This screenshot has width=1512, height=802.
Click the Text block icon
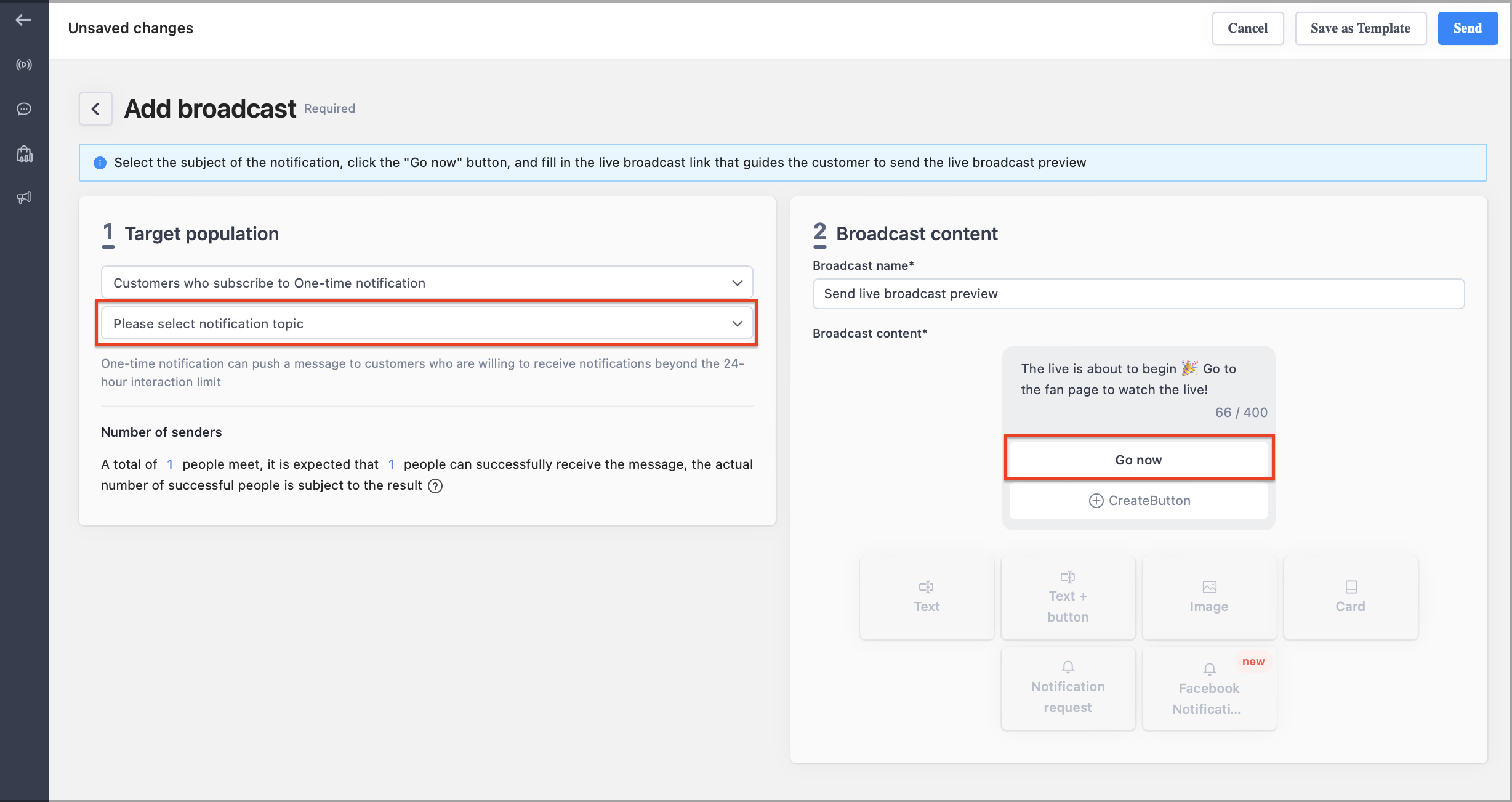[x=927, y=587]
